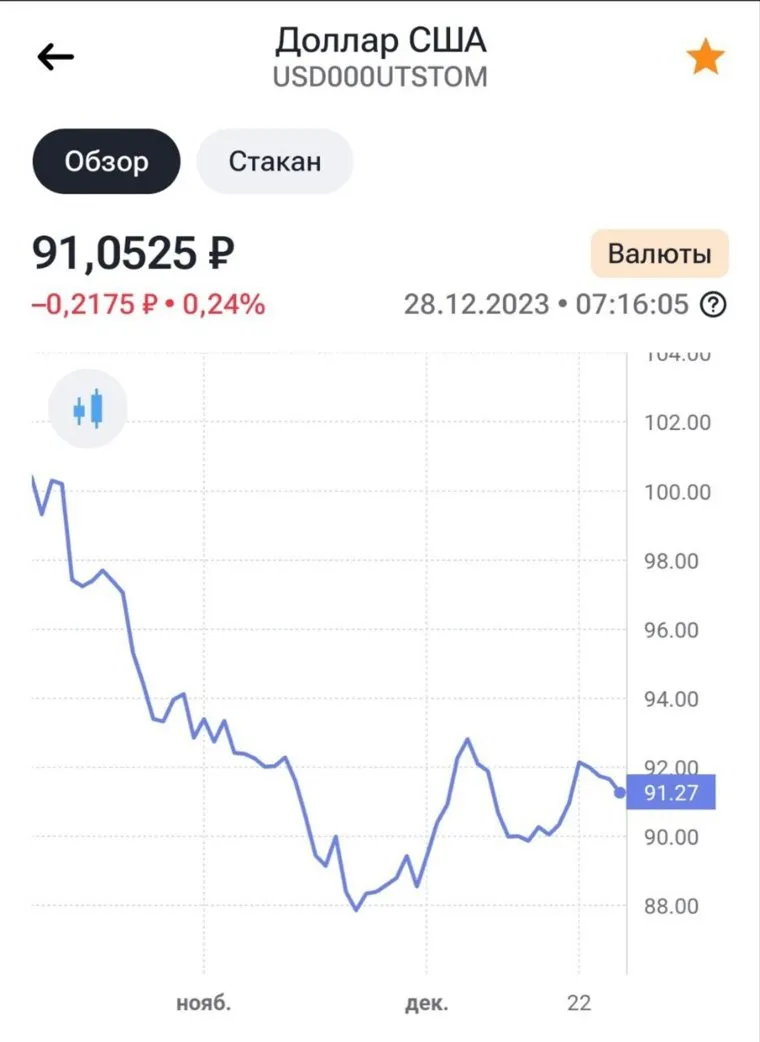
Task: Toggle the favorite star icon
Action: 705,58
